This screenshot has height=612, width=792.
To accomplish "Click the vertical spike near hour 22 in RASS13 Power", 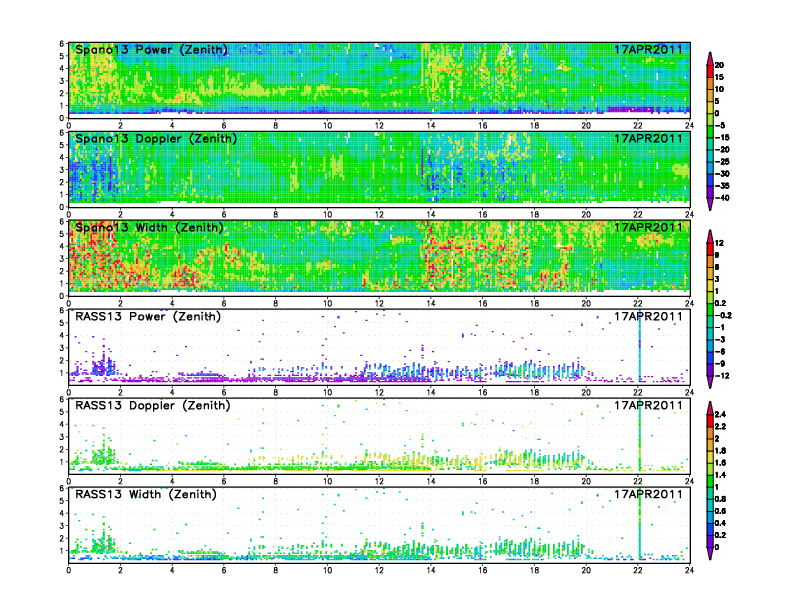I will 640,347.
